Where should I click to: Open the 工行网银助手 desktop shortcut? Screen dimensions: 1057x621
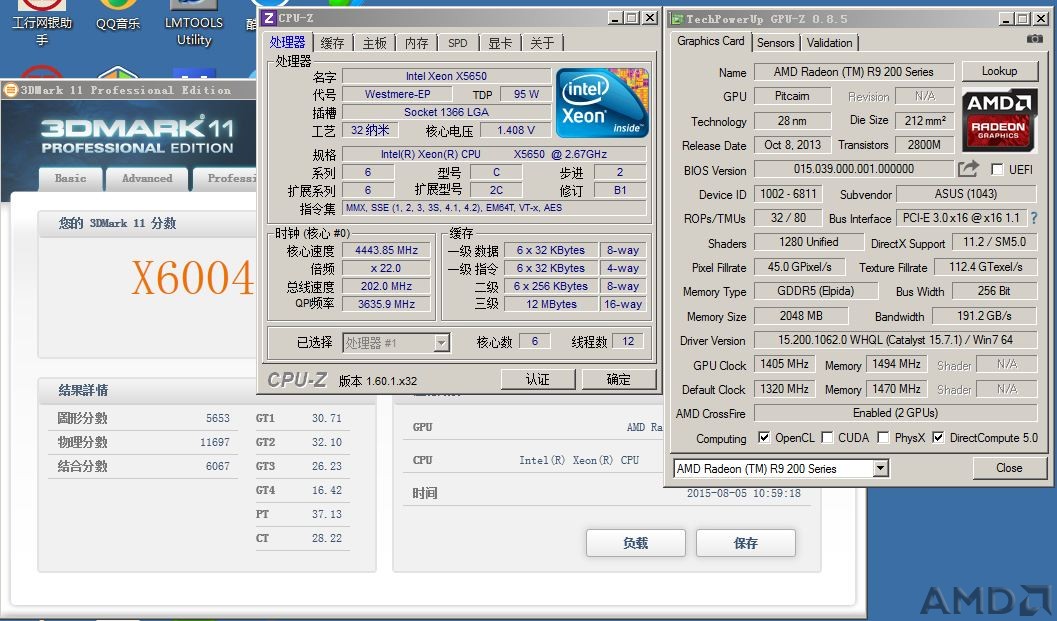[x=42, y=24]
